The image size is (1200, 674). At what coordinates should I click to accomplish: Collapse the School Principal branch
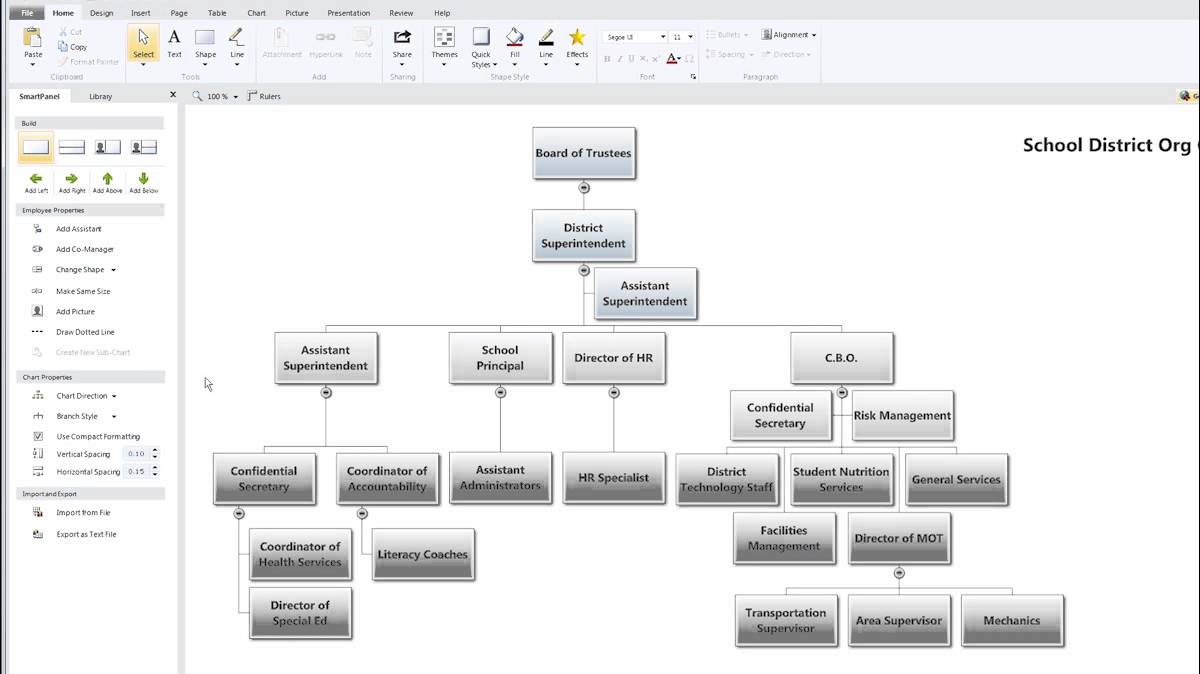click(500, 393)
